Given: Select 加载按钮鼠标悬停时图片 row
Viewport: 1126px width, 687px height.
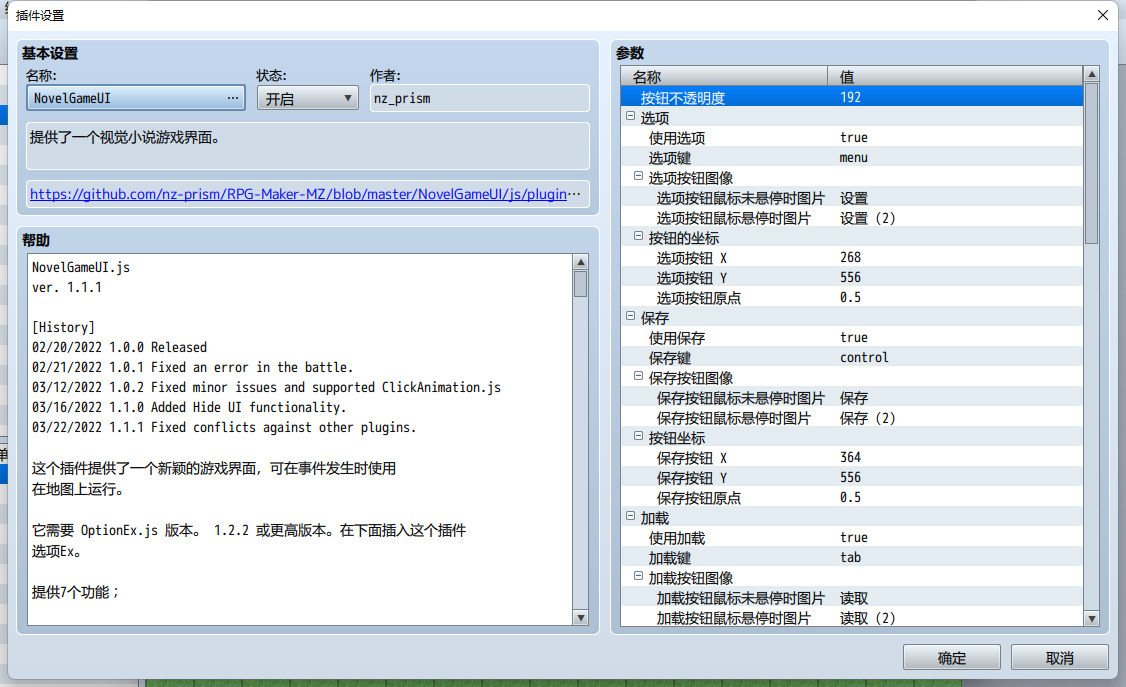Looking at the screenshot, I should pos(852,617).
